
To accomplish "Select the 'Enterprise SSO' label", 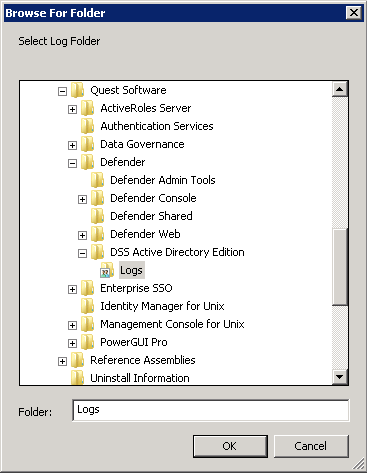I will pos(136,288).
